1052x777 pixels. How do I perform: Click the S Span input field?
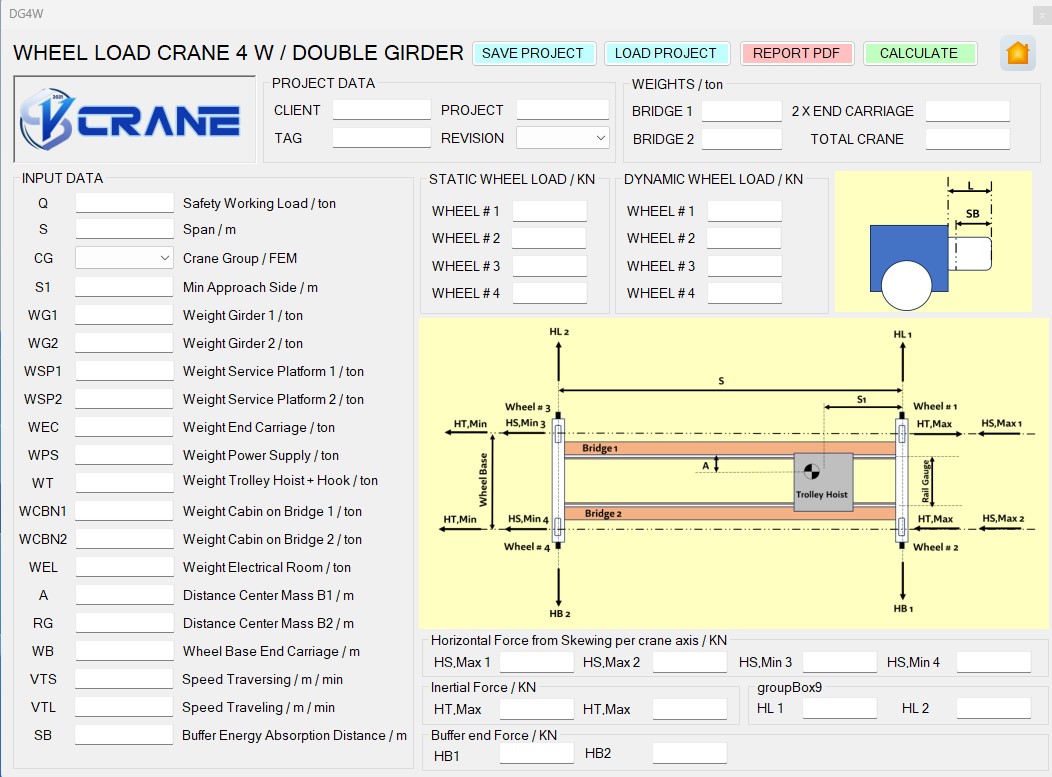point(124,229)
